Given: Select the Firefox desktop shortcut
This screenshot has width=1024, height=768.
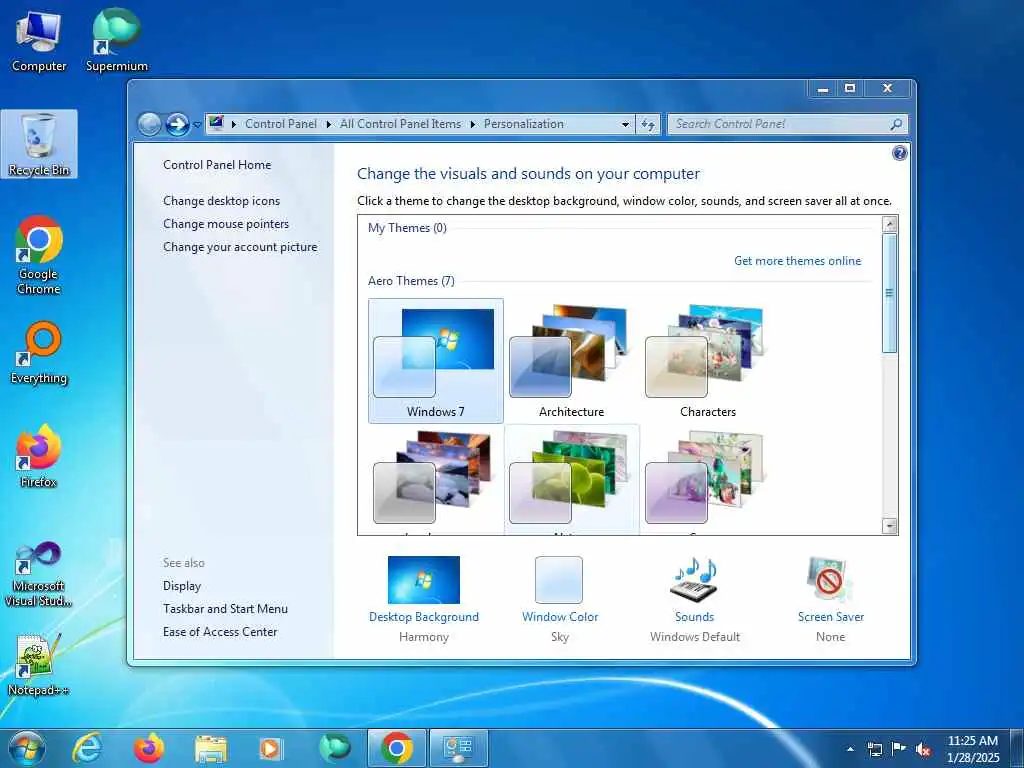Looking at the screenshot, I should click(x=39, y=456).
